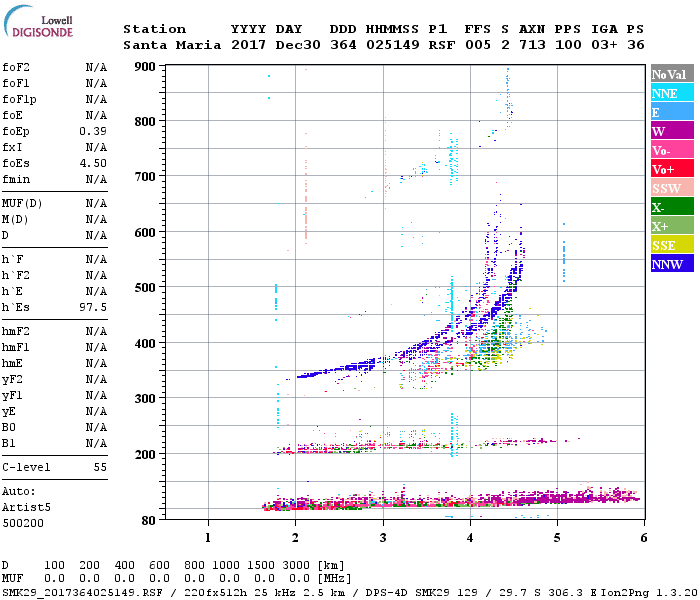Screen dimensions: 700x600
Task: Click the DPS-4D instrument model text
Action: coord(386,593)
